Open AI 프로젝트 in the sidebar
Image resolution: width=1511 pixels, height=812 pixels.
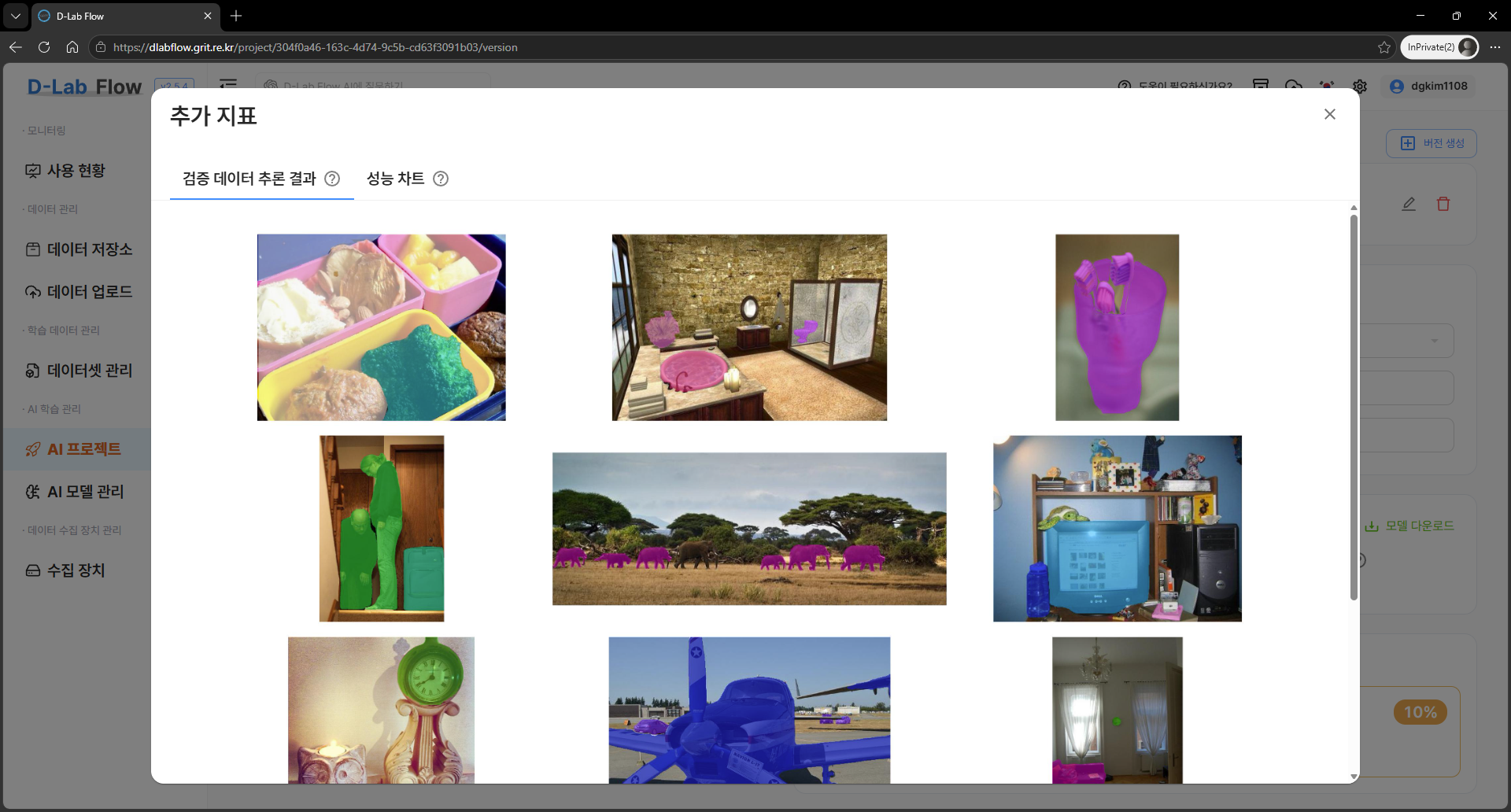click(x=76, y=449)
